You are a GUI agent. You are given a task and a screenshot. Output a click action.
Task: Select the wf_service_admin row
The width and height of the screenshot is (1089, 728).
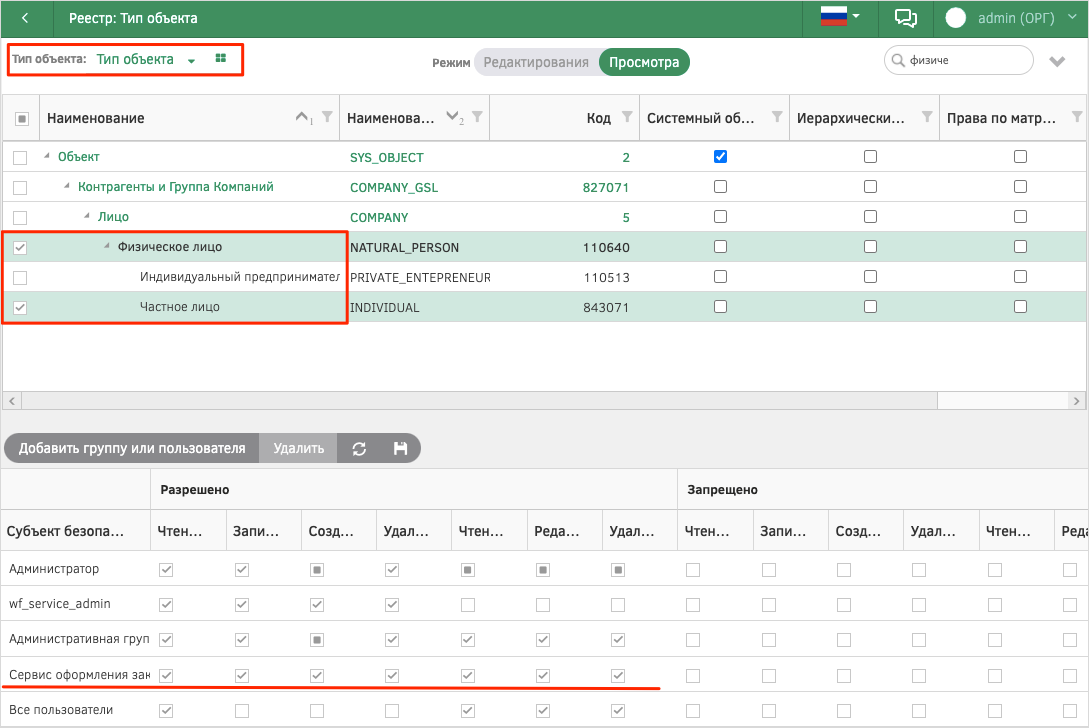pyautogui.click(x=544, y=604)
